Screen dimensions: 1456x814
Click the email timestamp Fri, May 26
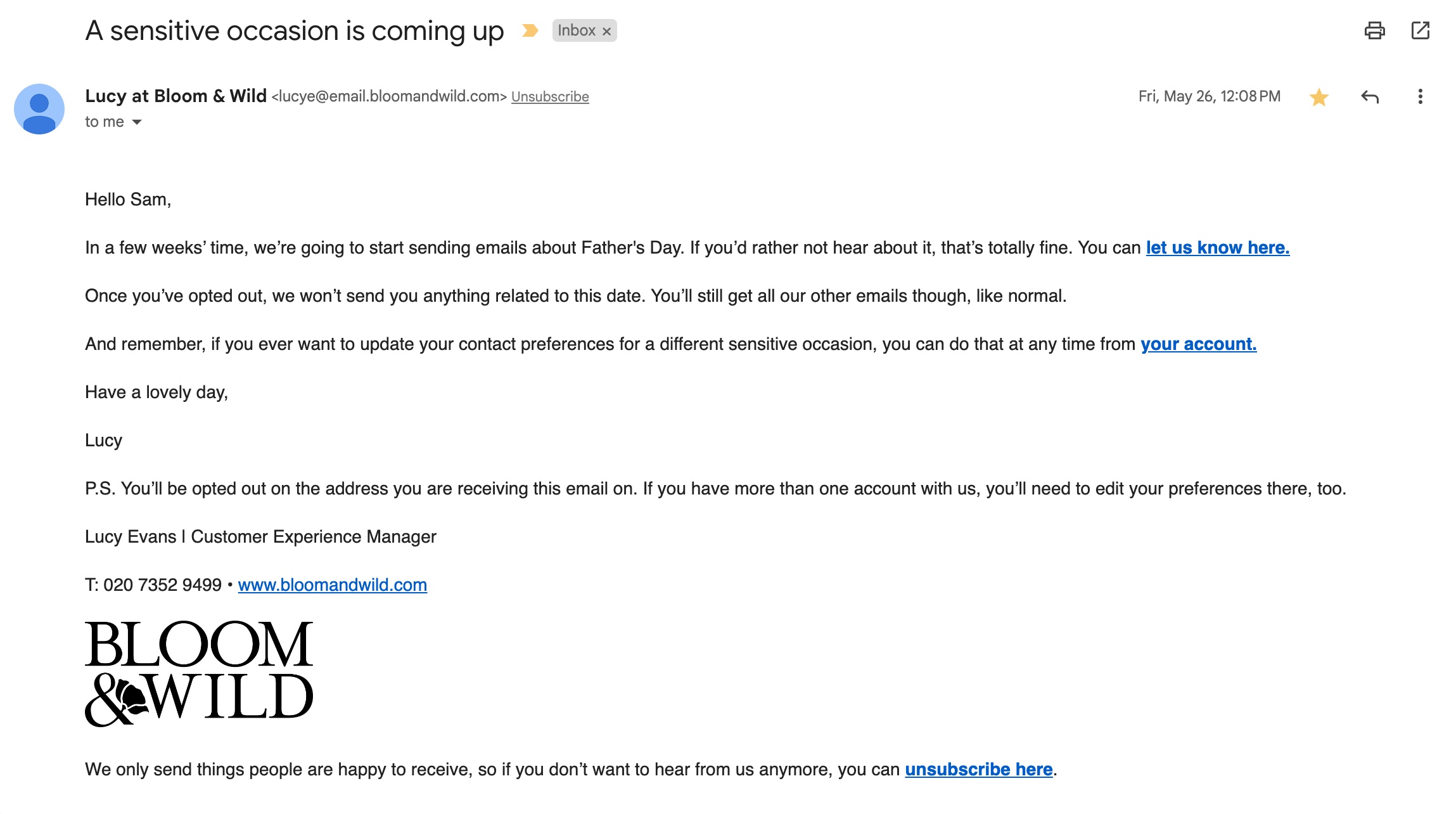click(1209, 96)
